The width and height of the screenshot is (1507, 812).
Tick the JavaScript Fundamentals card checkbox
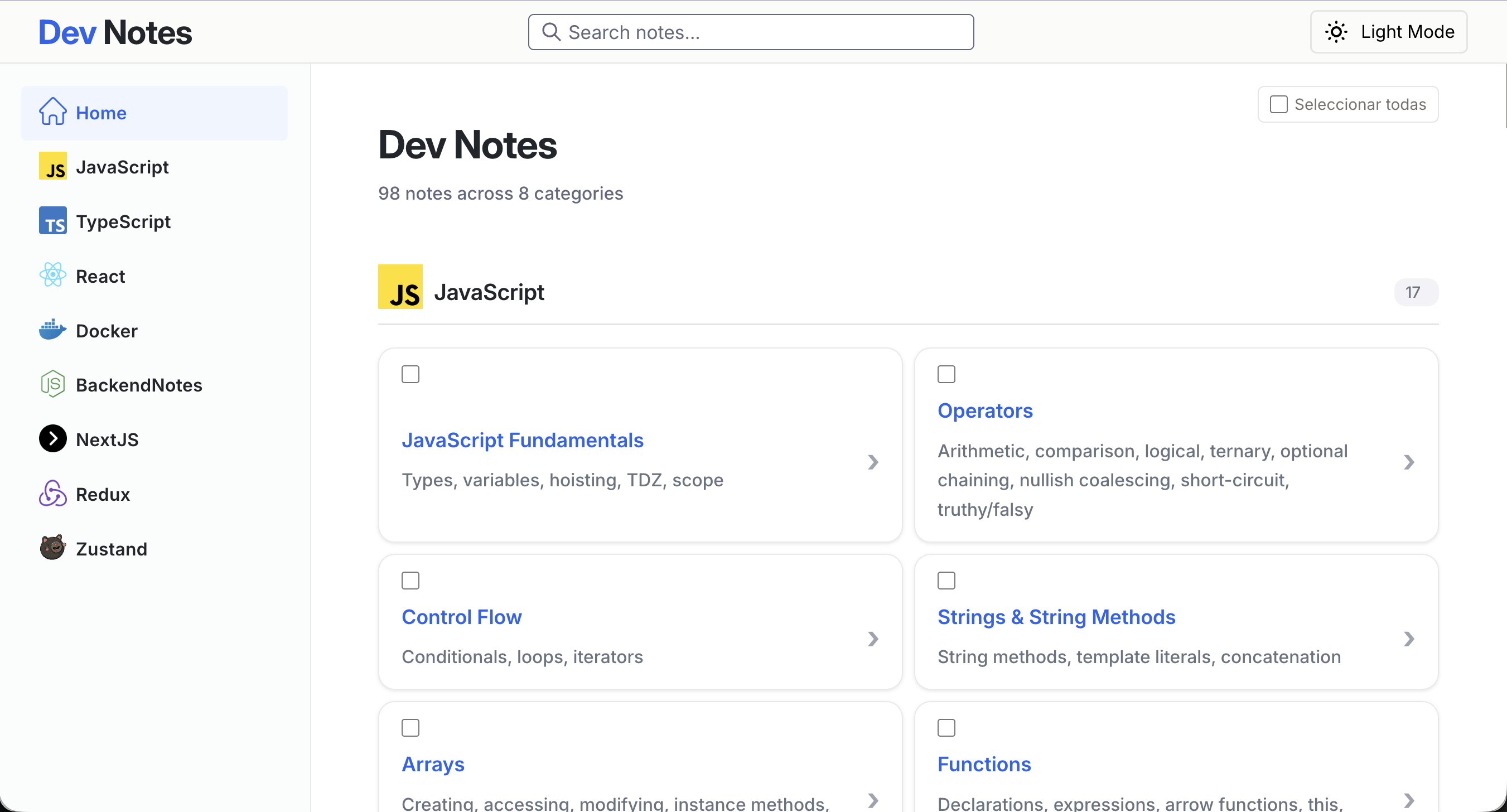(x=410, y=374)
